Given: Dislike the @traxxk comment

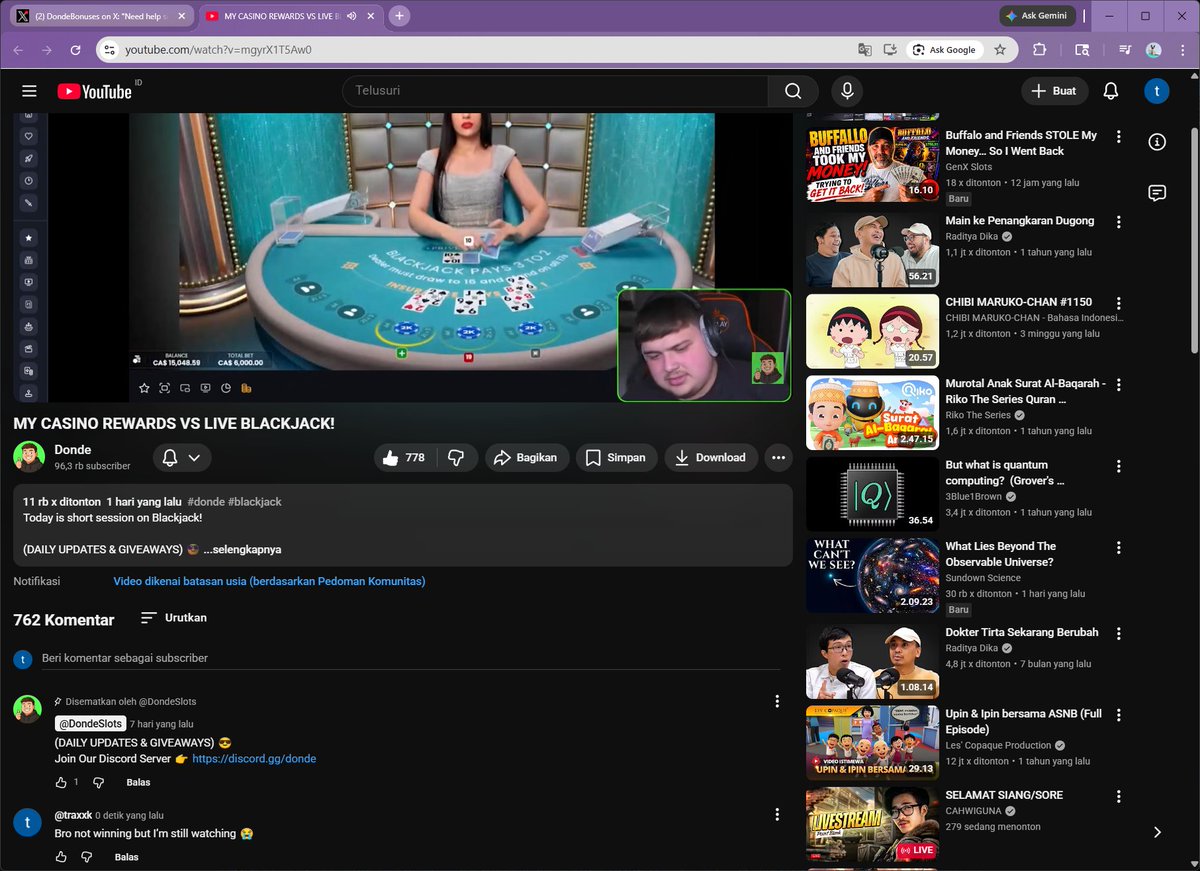Looking at the screenshot, I should coord(86,857).
